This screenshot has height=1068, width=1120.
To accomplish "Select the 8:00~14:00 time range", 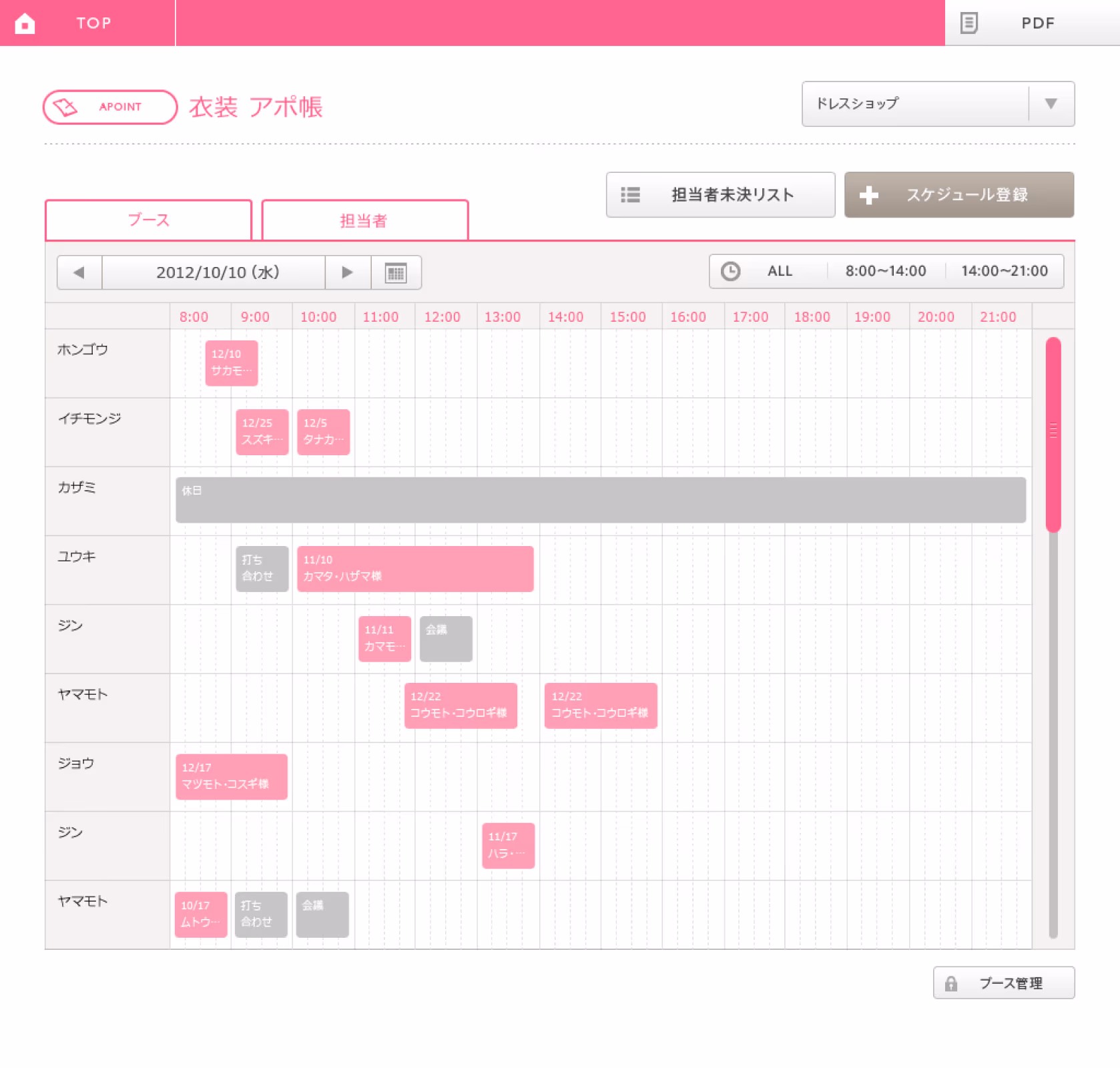I will 886,271.
